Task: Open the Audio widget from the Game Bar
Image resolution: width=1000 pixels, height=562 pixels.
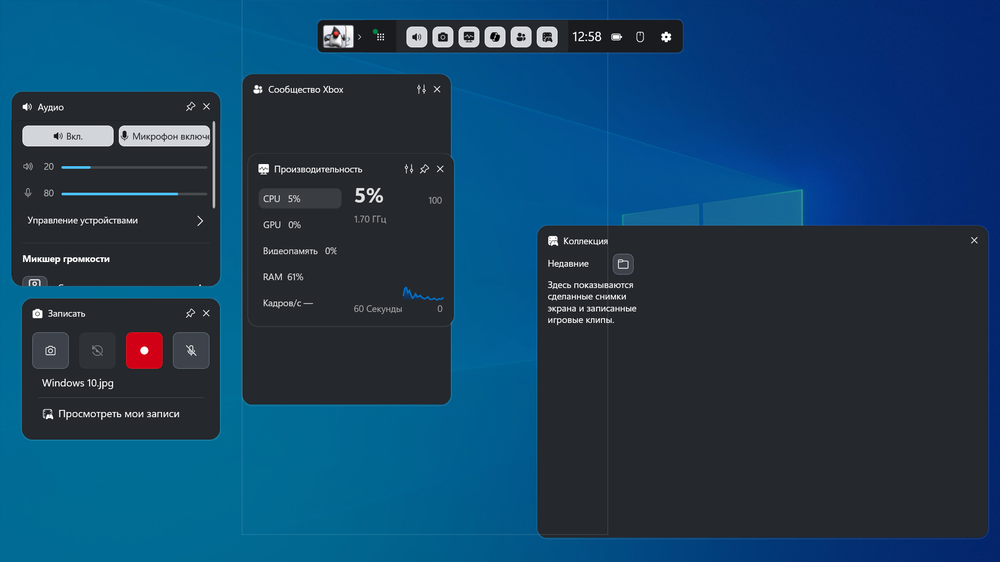Action: tap(416, 37)
